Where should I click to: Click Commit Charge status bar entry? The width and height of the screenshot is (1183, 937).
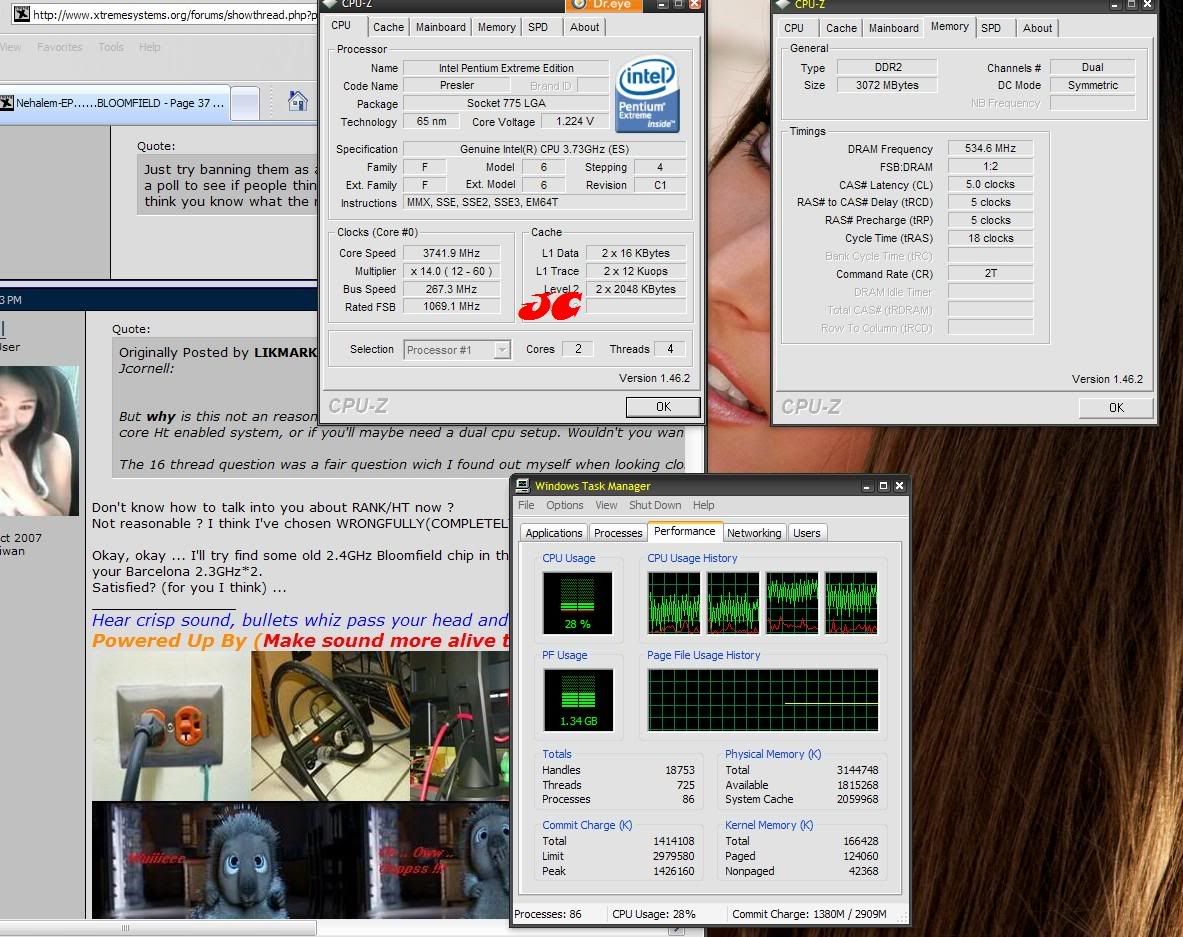click(x=809, y=914)
